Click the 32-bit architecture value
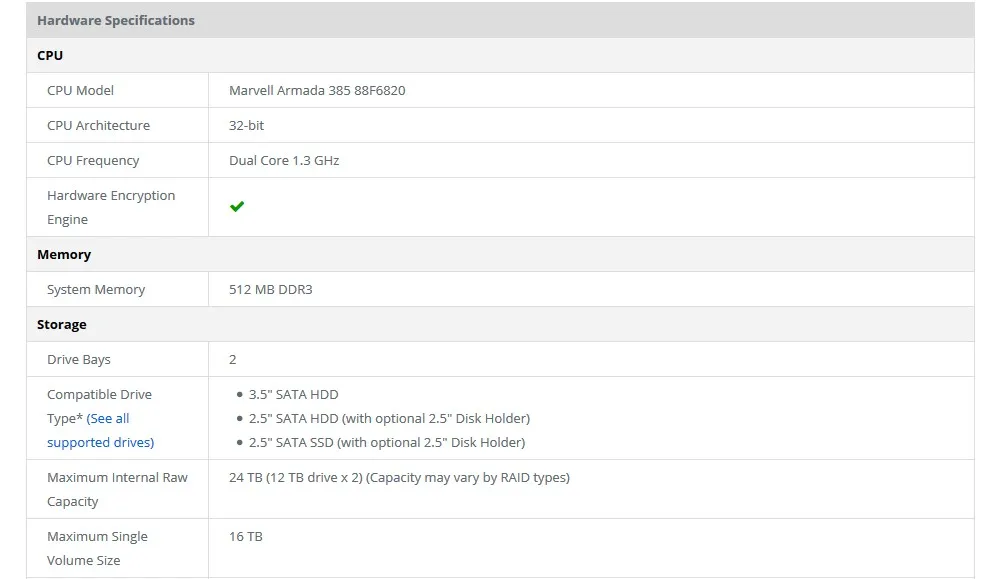1000x579 pixels. click(247, 125)
